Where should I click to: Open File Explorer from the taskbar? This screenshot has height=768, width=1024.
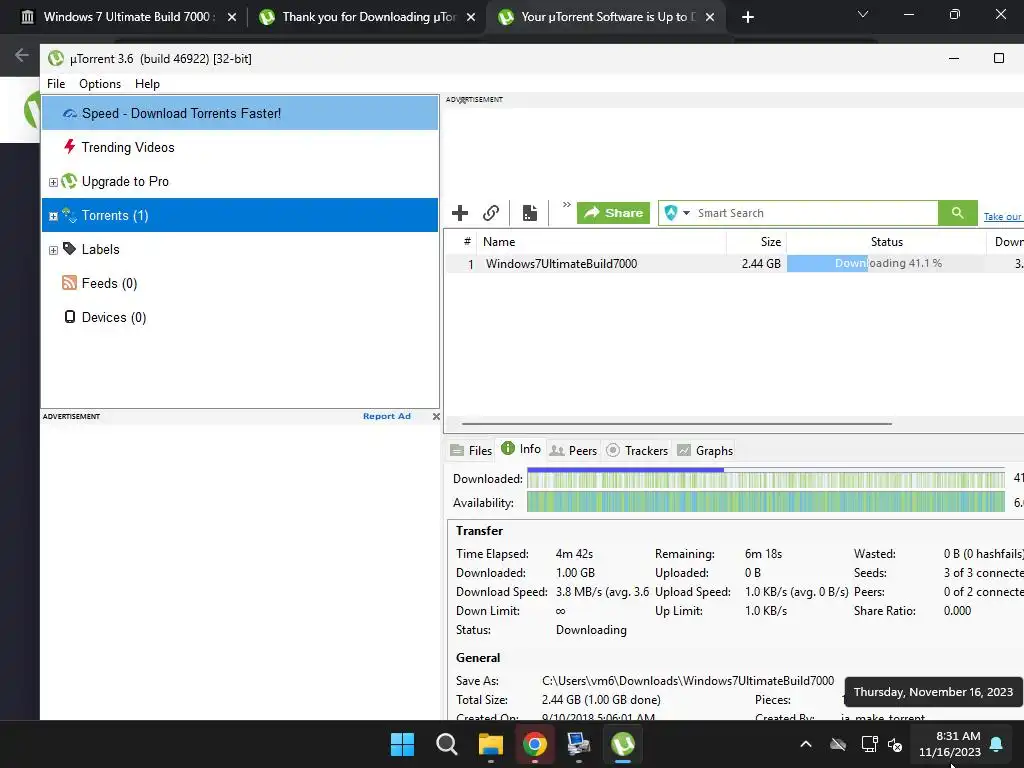[490, 744]
